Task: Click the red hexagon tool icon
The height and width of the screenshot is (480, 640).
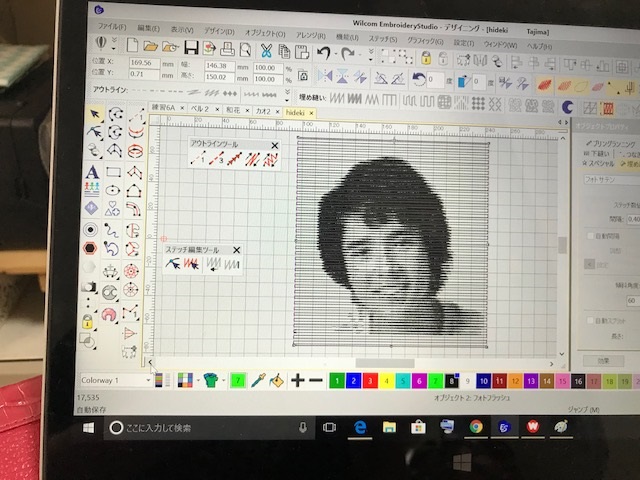Action: point(90,248)
